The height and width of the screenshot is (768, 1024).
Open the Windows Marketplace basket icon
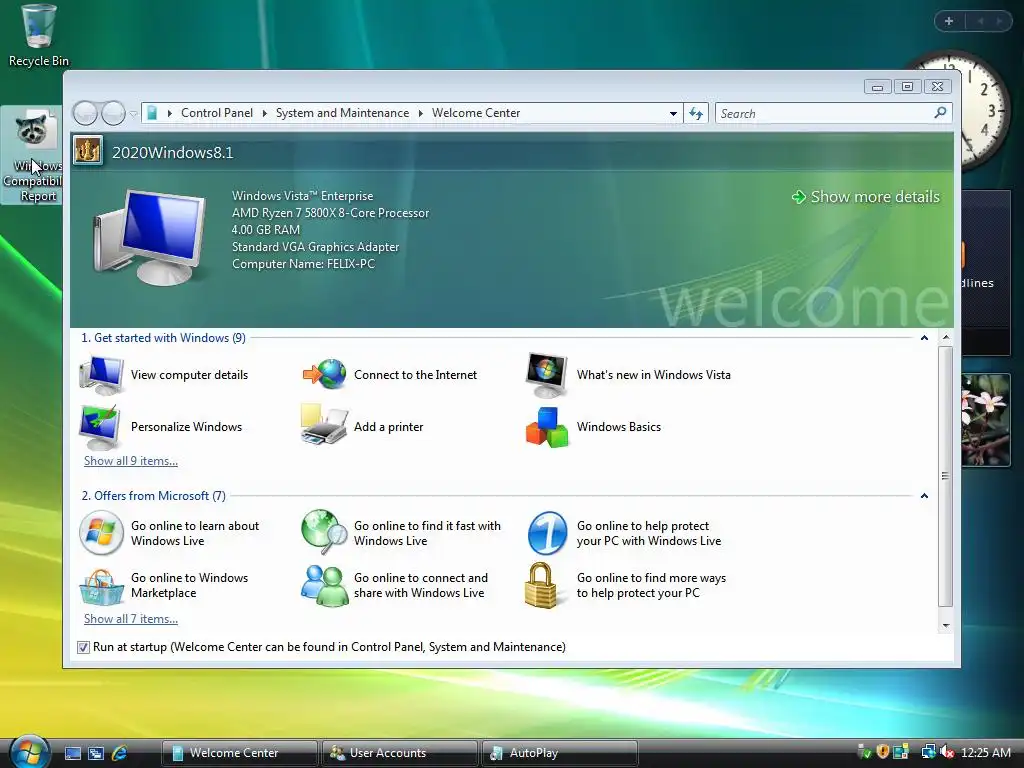pyautogui.click(x=101, y=586)
